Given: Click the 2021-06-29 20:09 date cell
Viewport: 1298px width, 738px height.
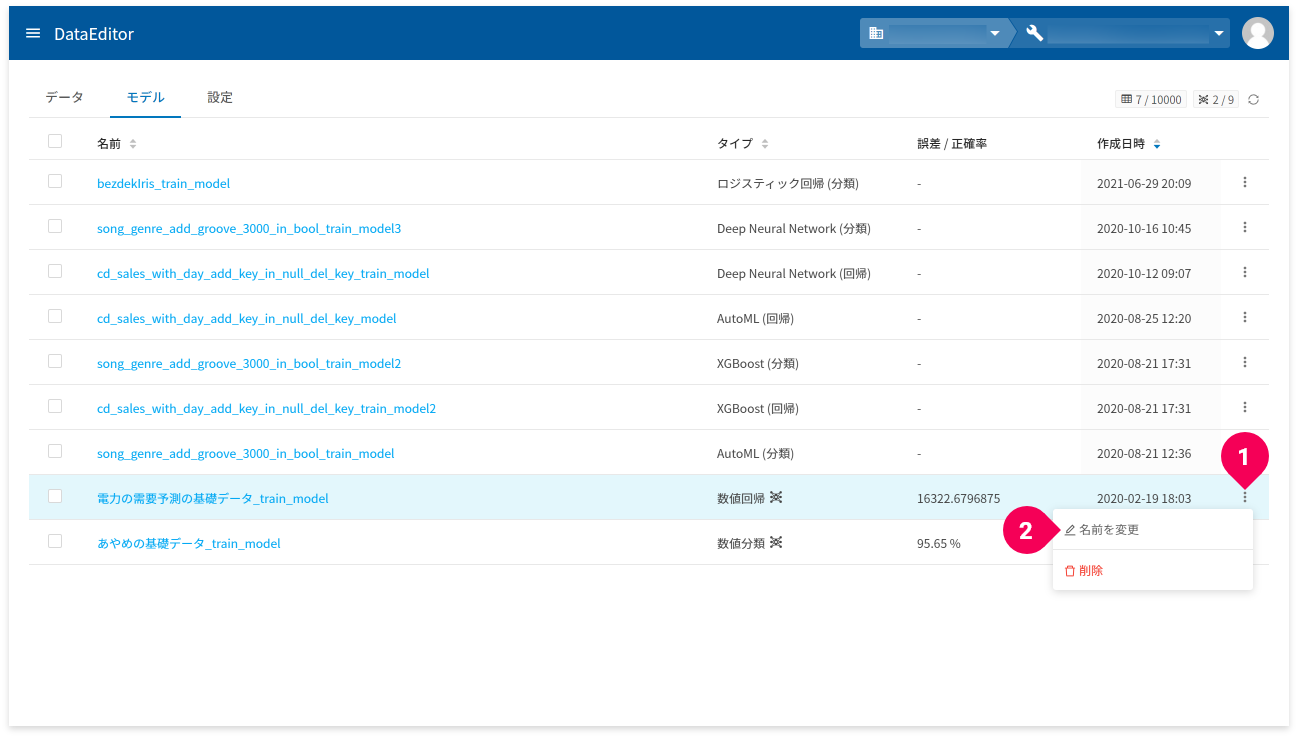Looking at the screenshot, I should point(1144,184).
